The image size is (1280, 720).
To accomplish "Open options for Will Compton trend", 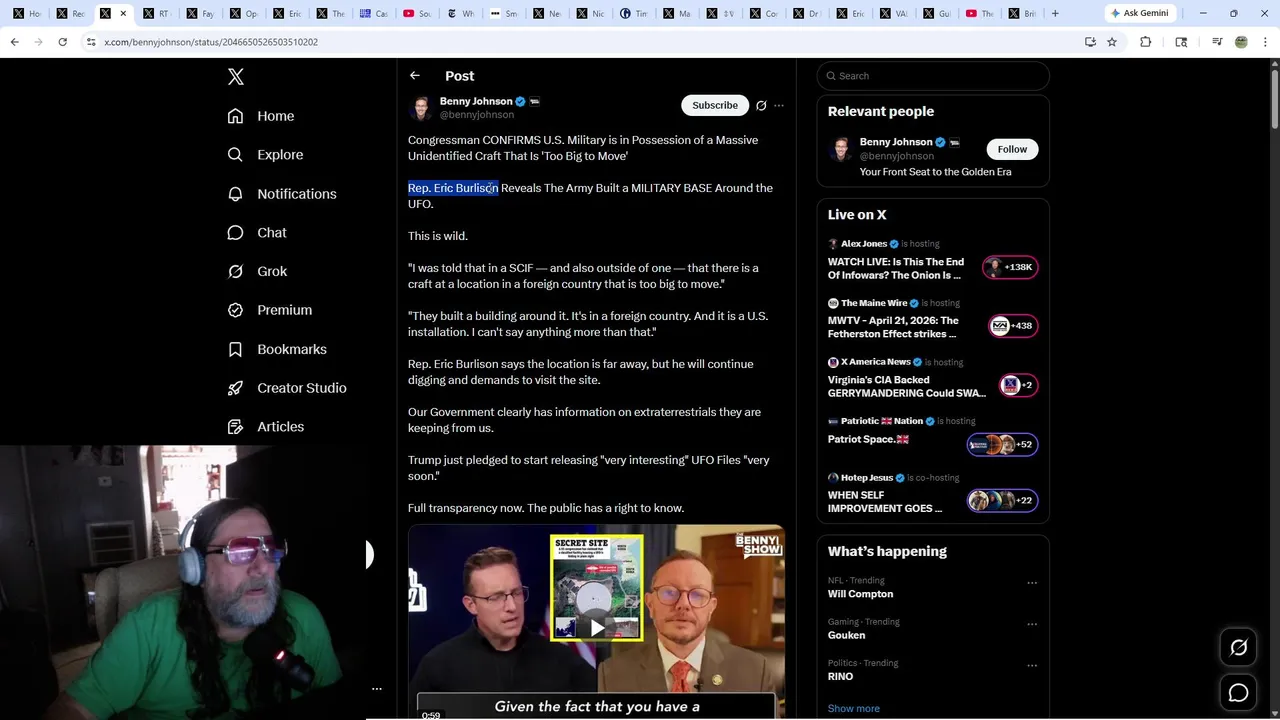I will (x=1032, y=583).
